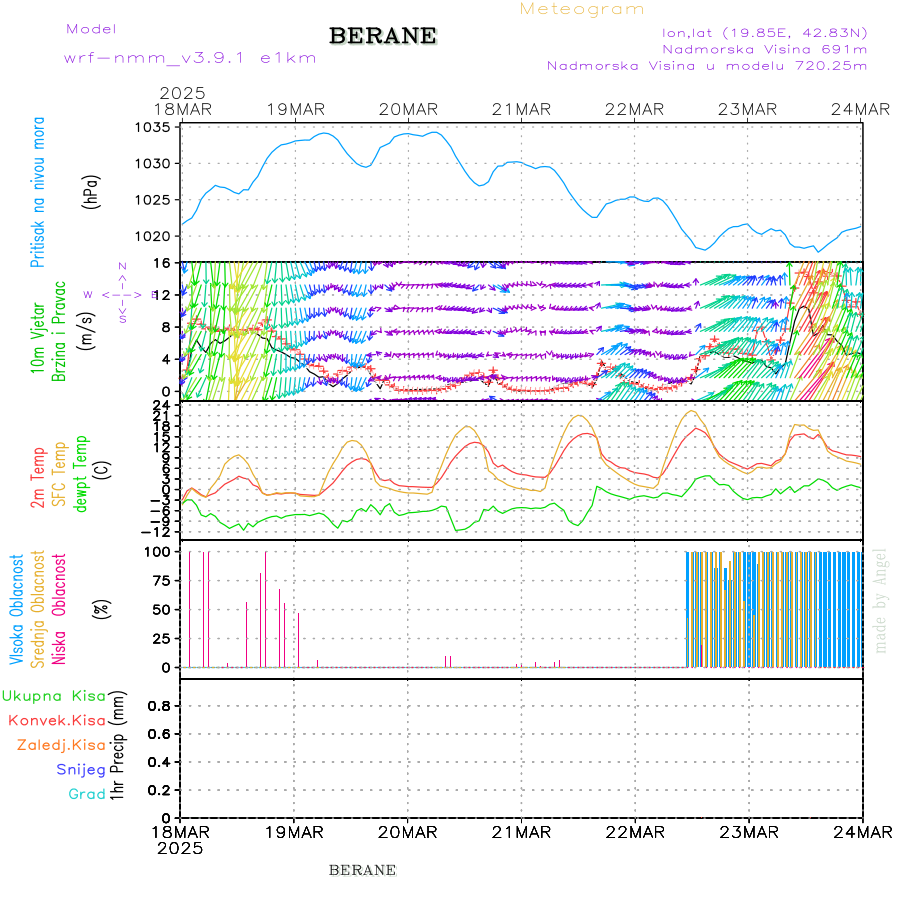Click the red '2m Temp' legend label
Image resolution: width=900 pixels, height=900 pixels.
point(37,478)
